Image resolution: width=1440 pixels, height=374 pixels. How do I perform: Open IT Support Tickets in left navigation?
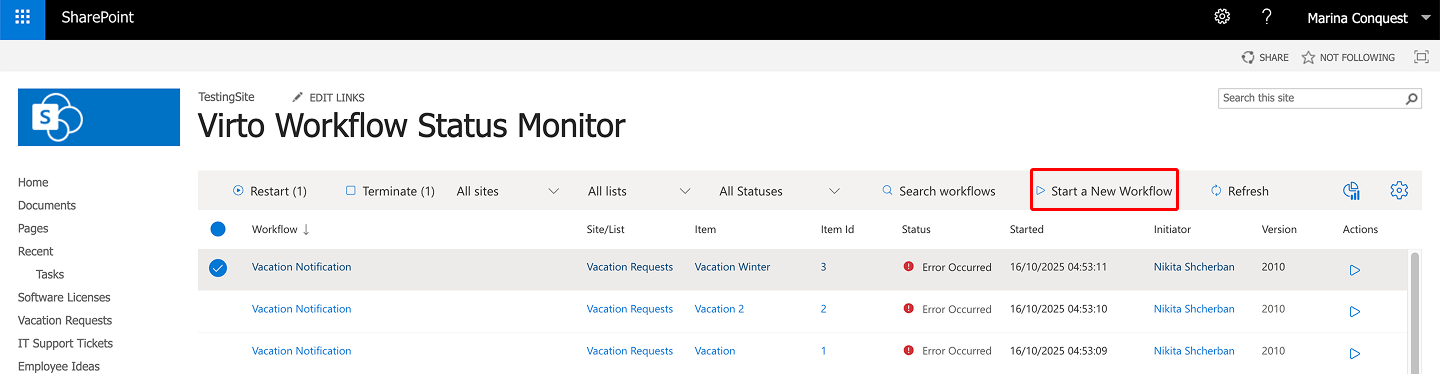coord(65,343)
